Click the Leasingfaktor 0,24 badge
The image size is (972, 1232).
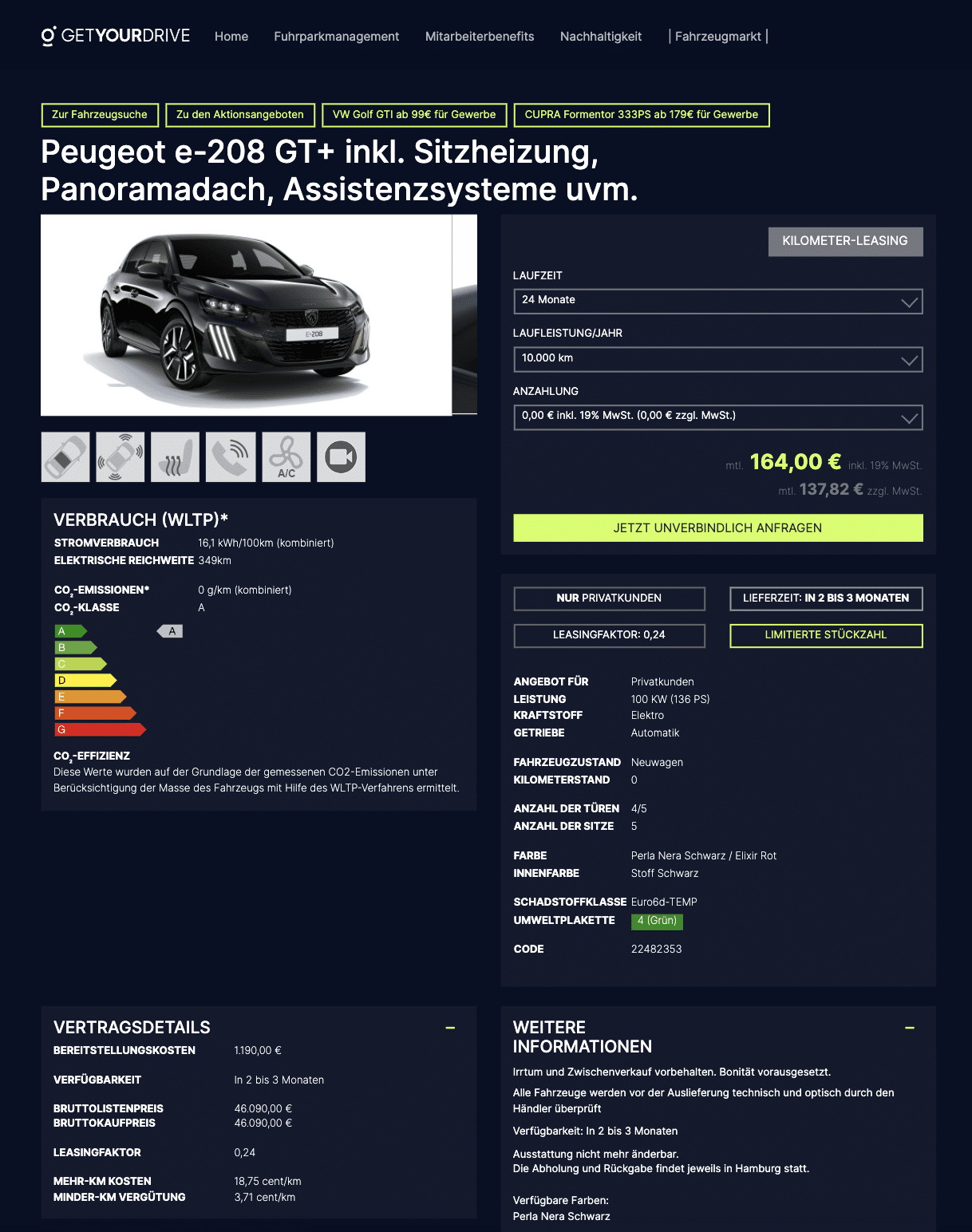pos(610,635)
